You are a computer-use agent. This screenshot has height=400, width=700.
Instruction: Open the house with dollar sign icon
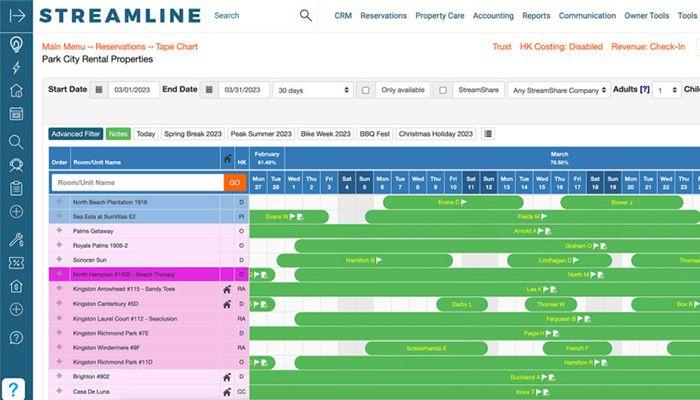pyautogui.click(x=16, y=286)
